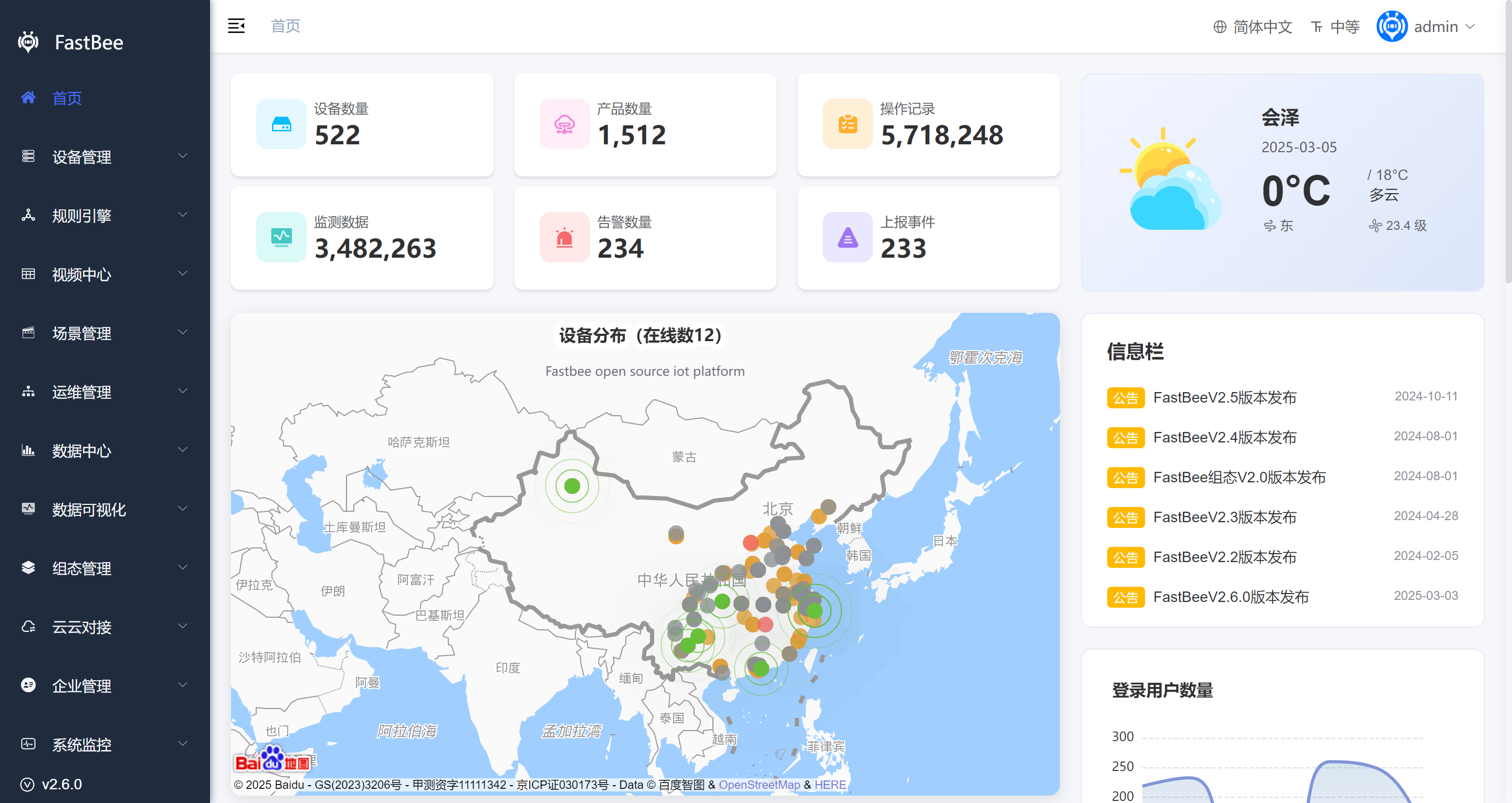Click the device count card icon
The image size is (1512, 803).
point(281,124)
